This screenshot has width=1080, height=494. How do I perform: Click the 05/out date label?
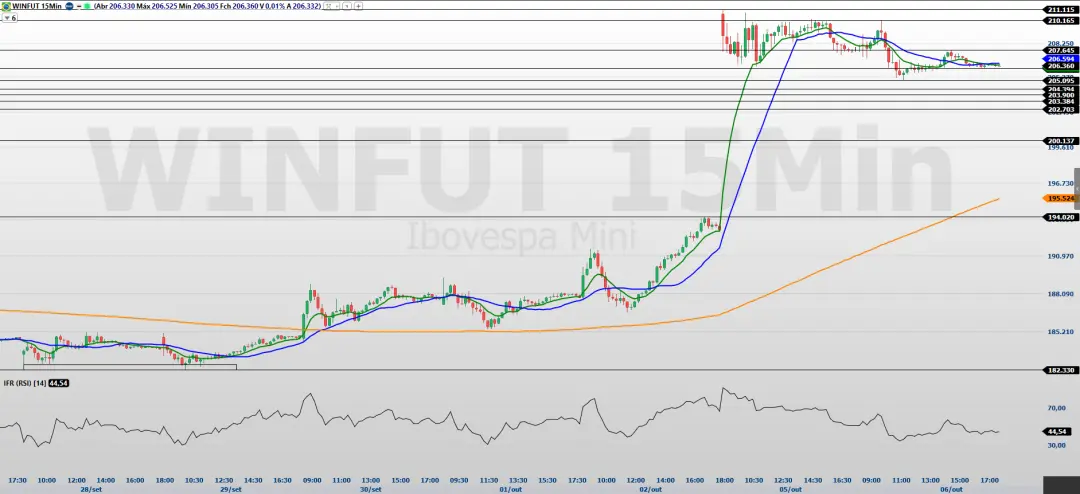pos(791,489)
